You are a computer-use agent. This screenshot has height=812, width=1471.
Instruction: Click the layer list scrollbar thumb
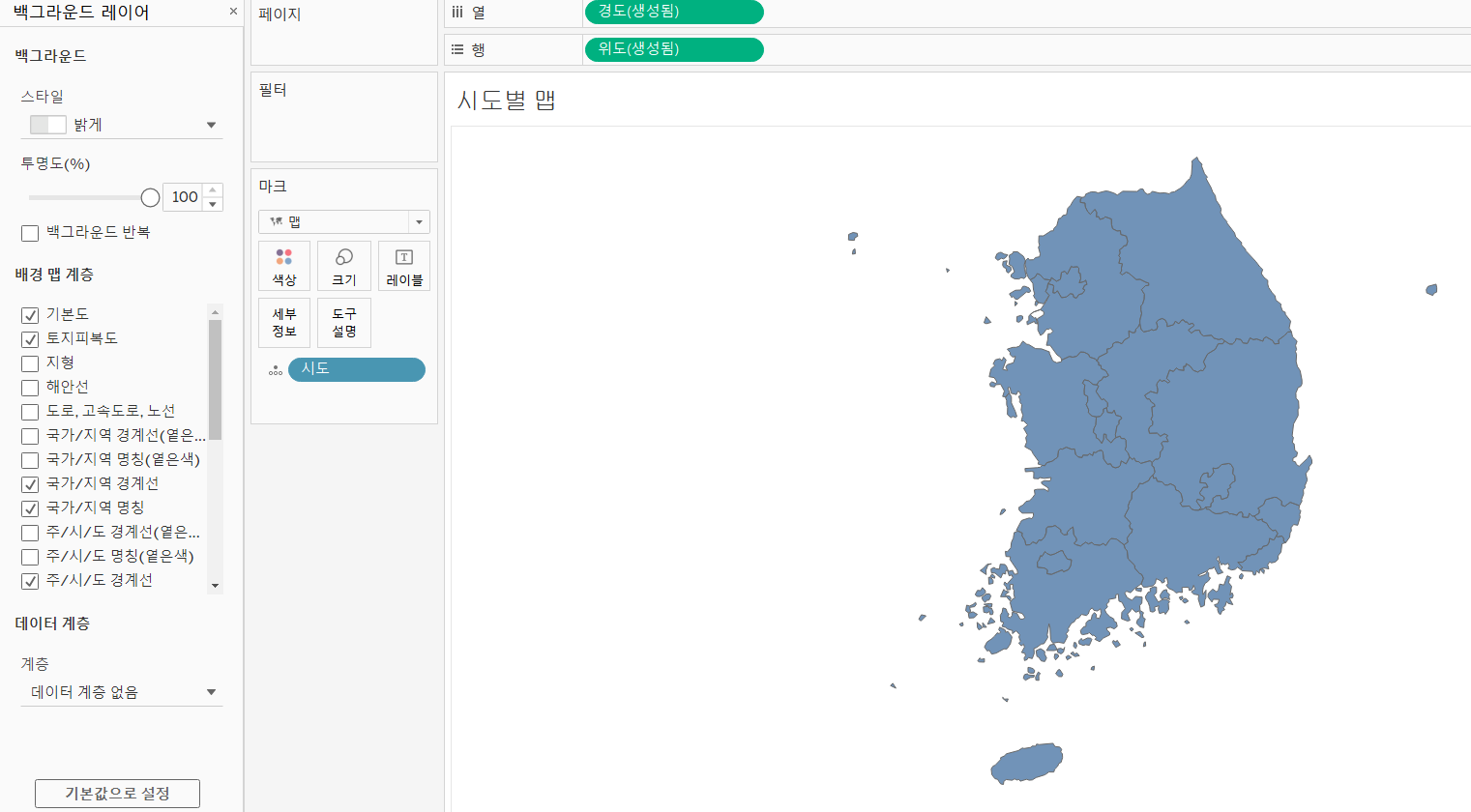[215, 379]
